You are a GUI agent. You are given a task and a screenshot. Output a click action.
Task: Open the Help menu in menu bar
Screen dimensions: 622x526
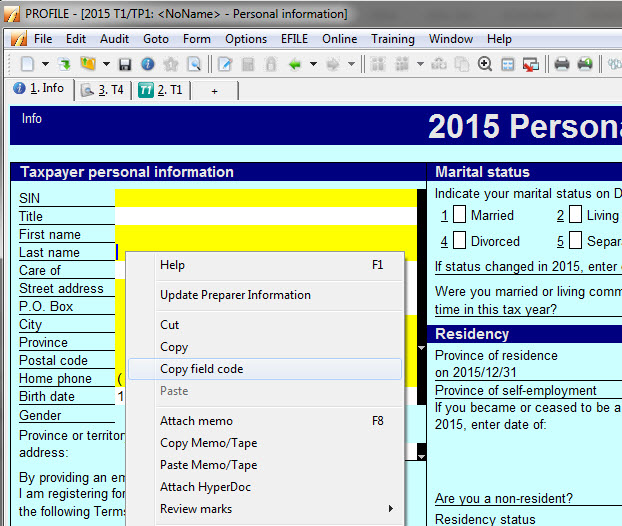[499, 39]
